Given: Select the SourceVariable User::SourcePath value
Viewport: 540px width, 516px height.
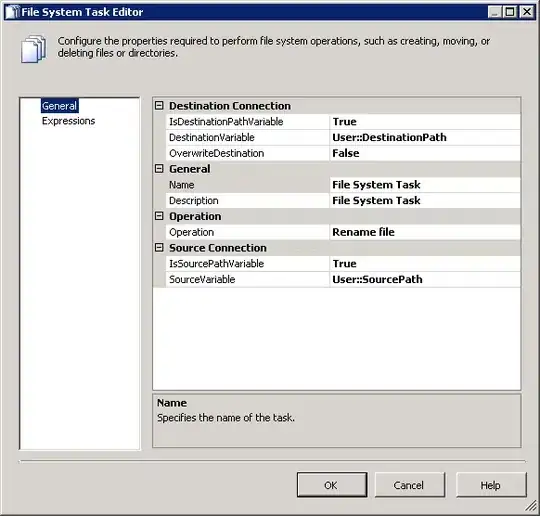Looking at the screenshot, I should (425, 279).
